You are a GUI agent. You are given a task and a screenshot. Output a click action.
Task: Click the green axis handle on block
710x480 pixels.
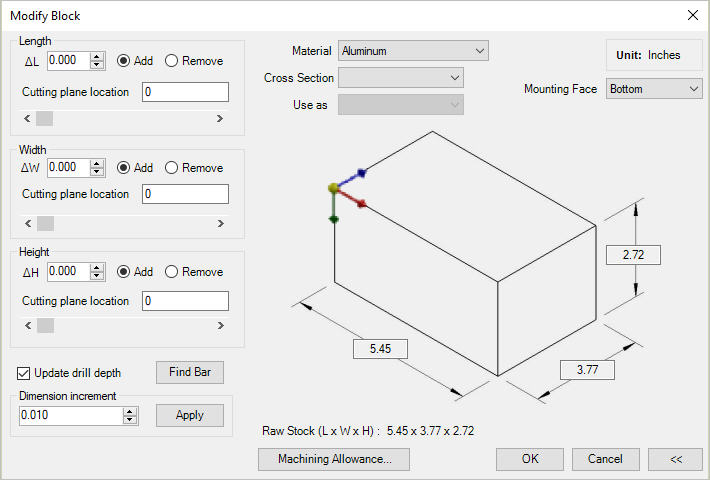coord(334,218)
